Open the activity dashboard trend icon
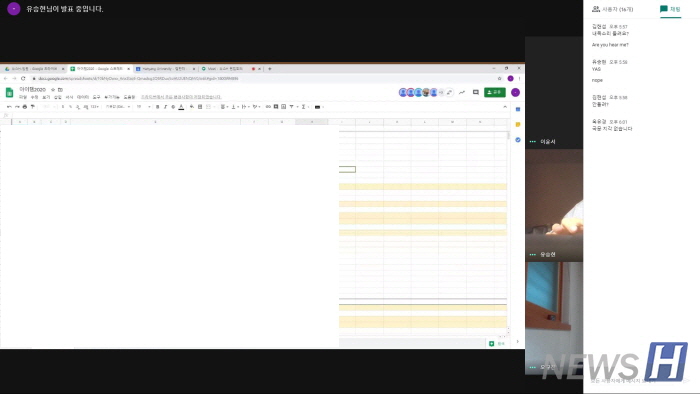Viewport: 700px width, 394px height. [462, 92]
